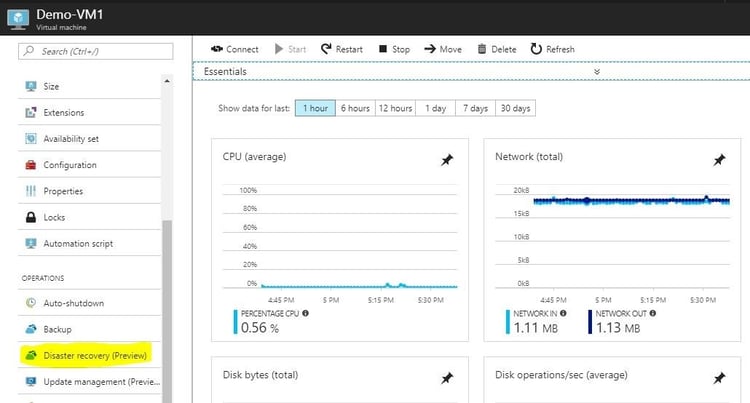750x403 pixels.
Task: Click the Network In color legend bar
Action: [507, 322]
